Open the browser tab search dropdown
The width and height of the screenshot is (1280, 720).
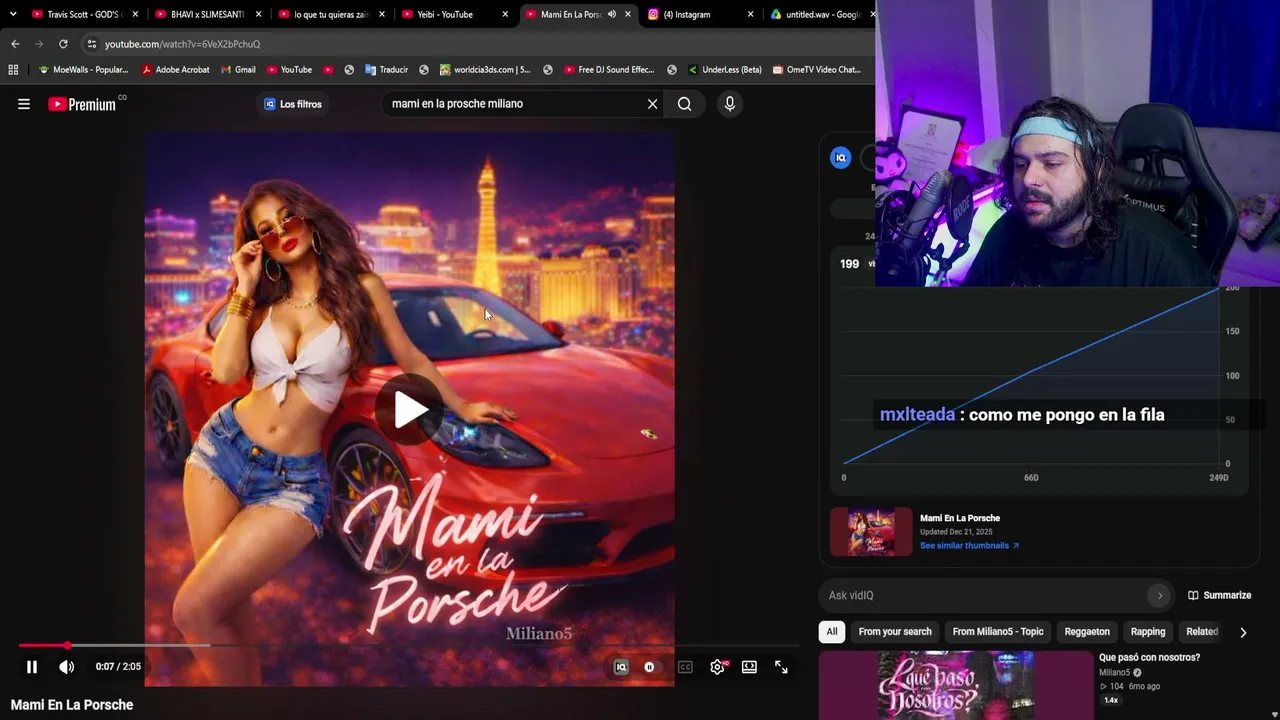[12, 14]
